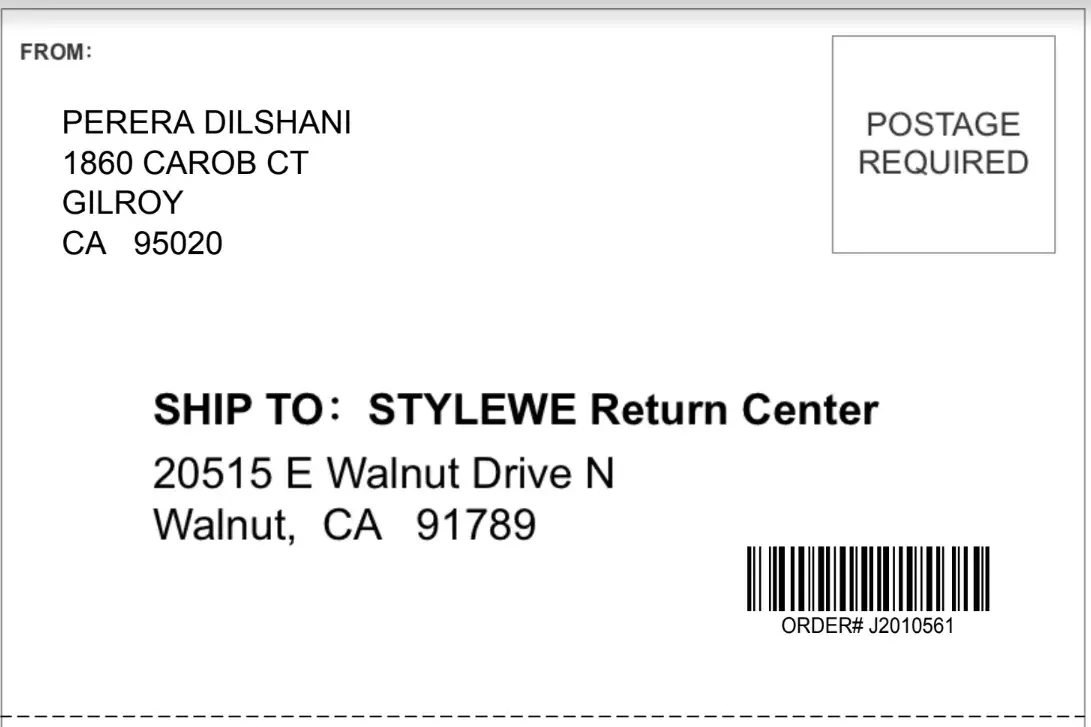Viewport: 1091px width, 727px height.
Task: Click the barcode image
Action: click(x=868, y=578)
